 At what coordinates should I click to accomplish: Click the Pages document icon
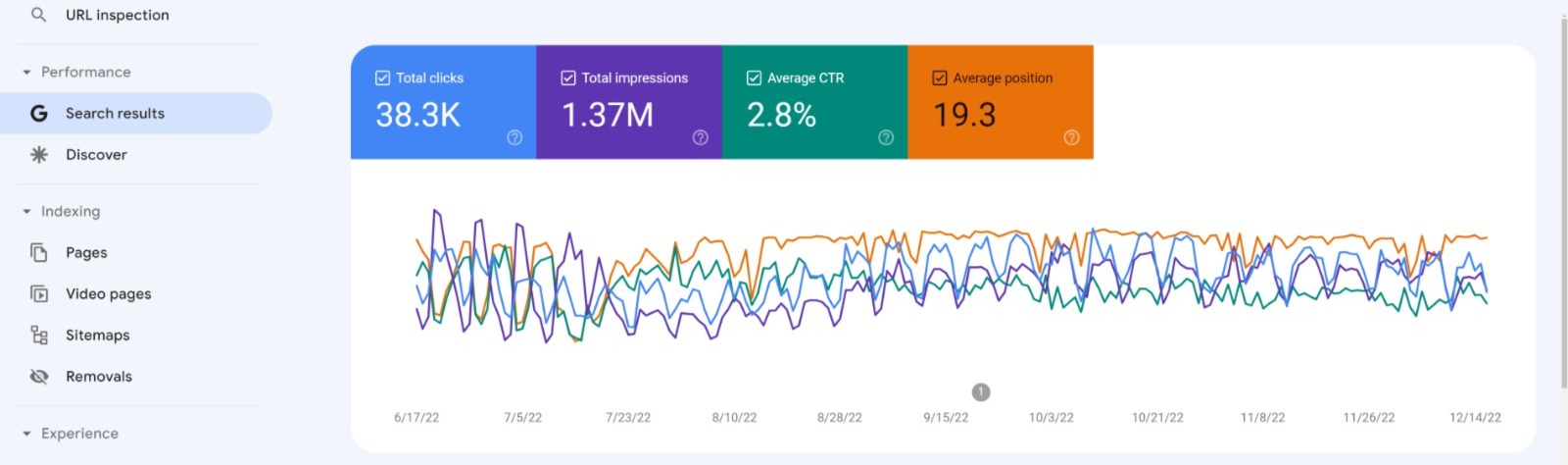click(x=39, y=252)
